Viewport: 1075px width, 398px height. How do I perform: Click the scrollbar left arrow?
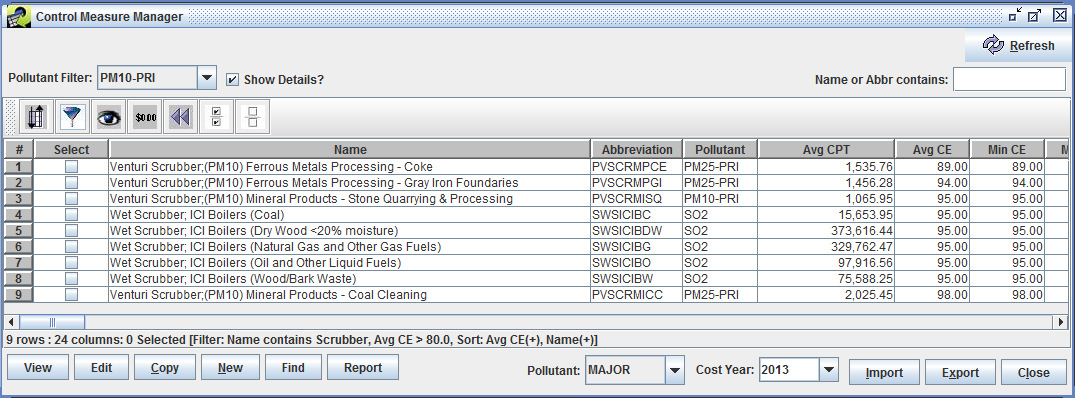(x=12, y=322)
